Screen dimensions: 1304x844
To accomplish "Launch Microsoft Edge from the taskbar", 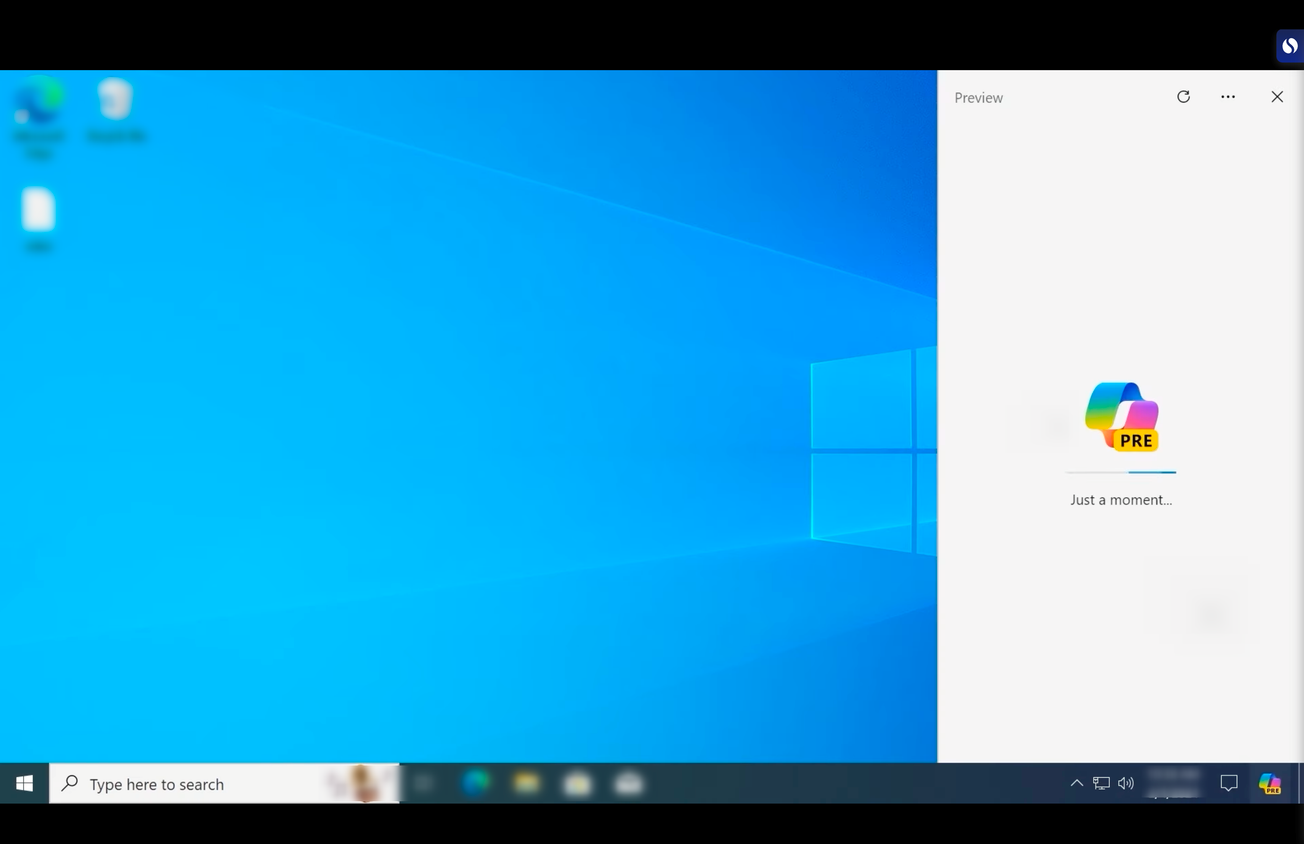I will 476,784.
